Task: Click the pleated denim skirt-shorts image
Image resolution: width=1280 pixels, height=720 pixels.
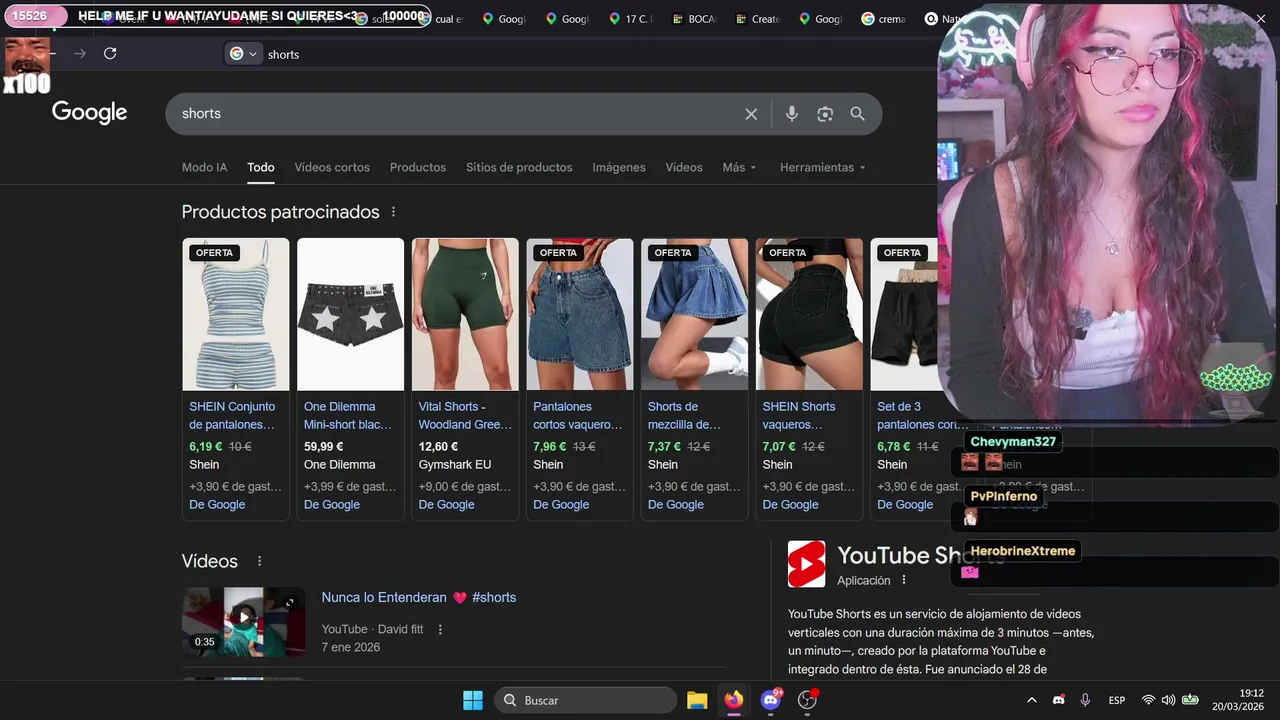Action: pyautogui.click(x=694, y=314)
